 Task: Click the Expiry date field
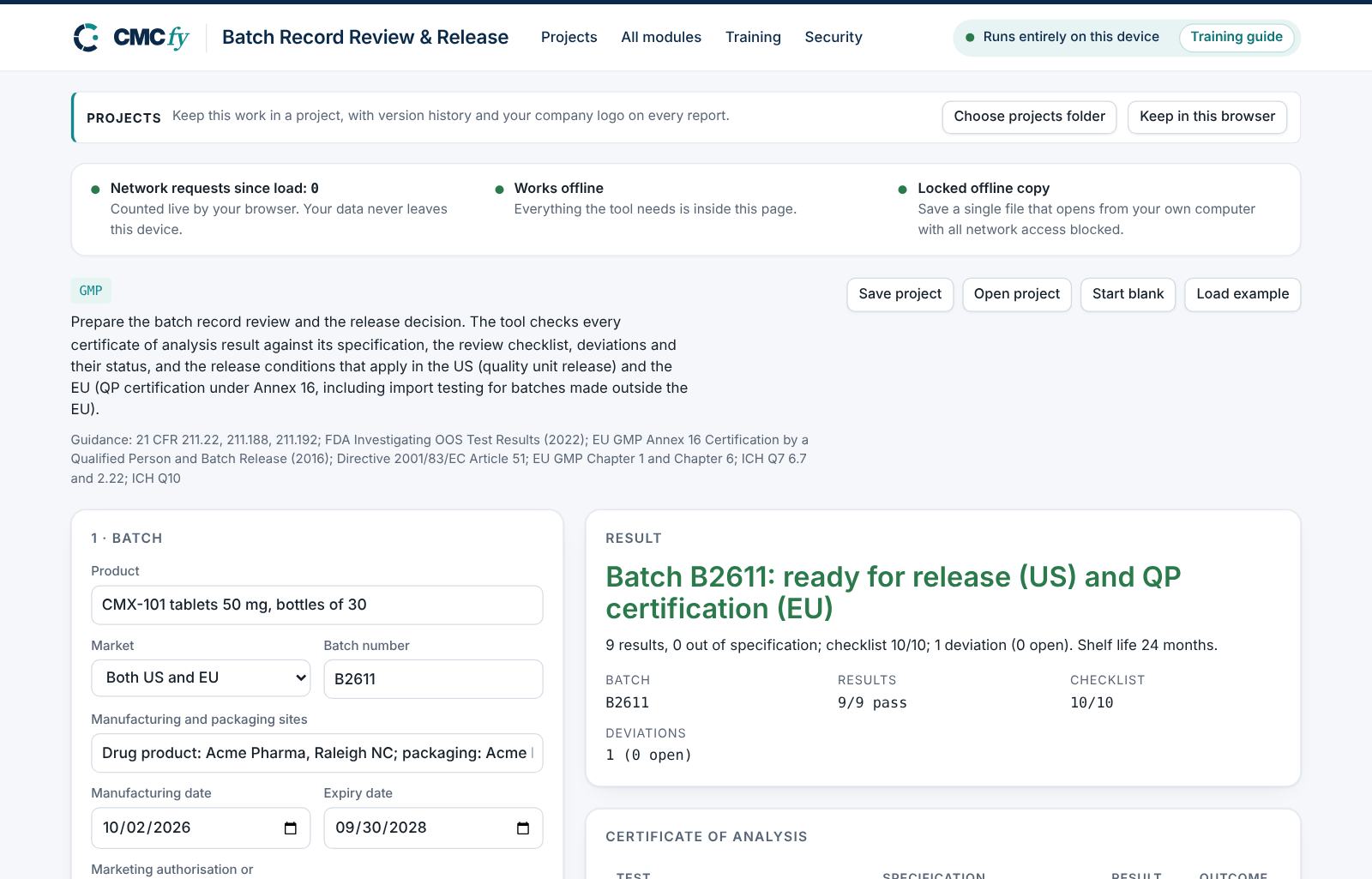pos(433,828)
